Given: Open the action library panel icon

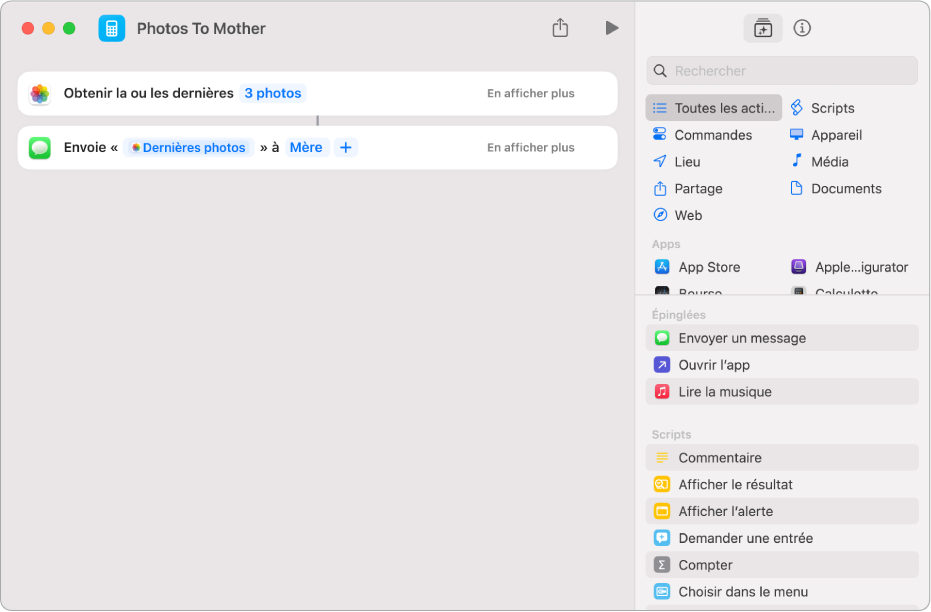Looking at the screenshot, I should tap(762, 28).
